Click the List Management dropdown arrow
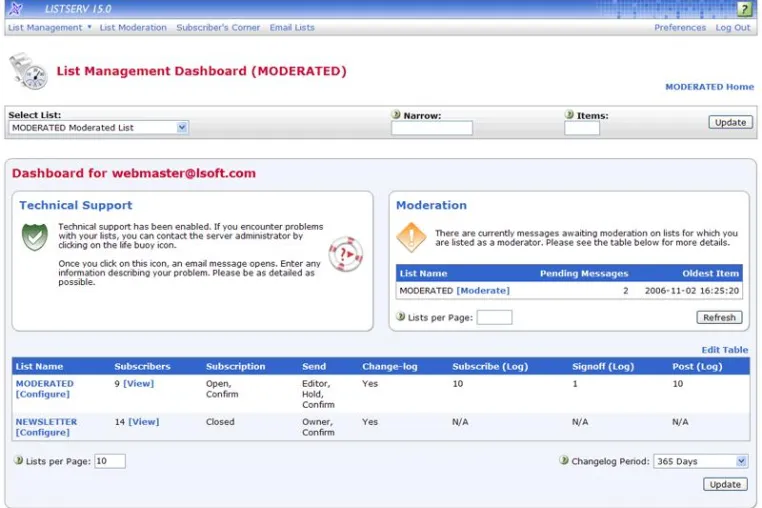 coord(89,27)
